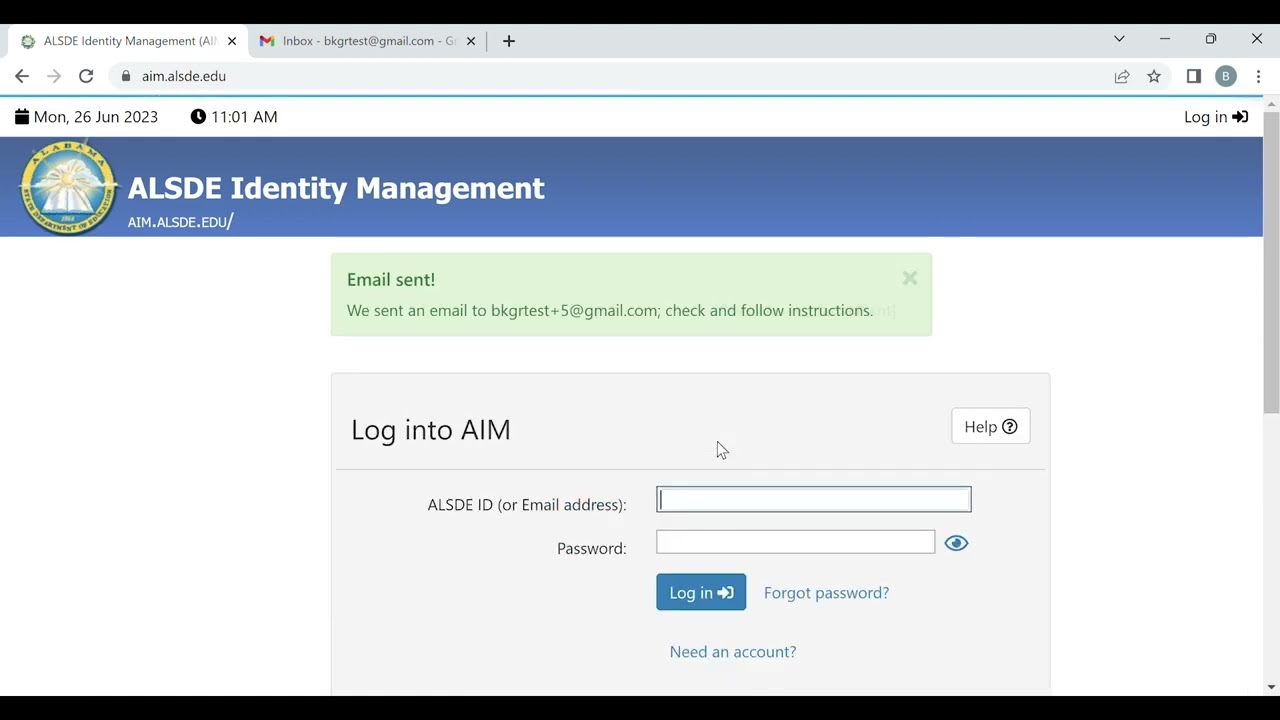Open Chrome profile B avatar
1280x720 pixels.
[1226, 76]
